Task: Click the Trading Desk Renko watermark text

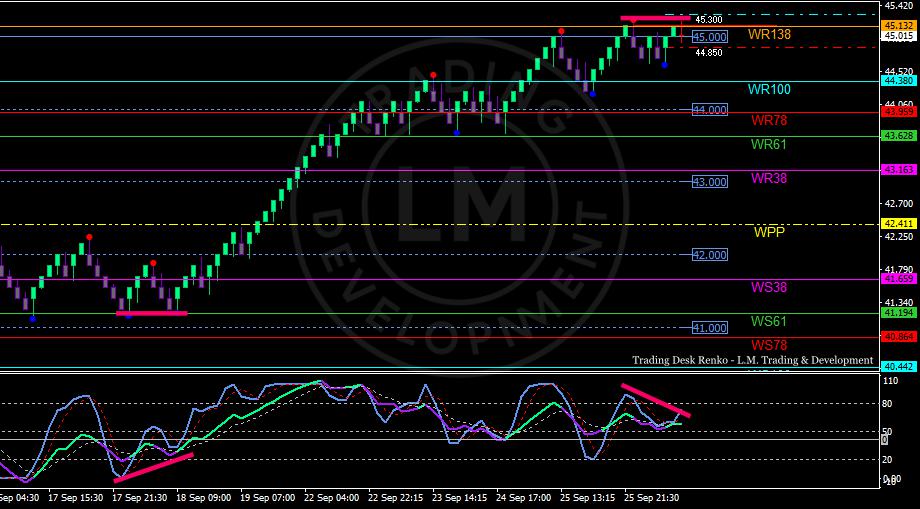Action: click(x=752, y=360)
